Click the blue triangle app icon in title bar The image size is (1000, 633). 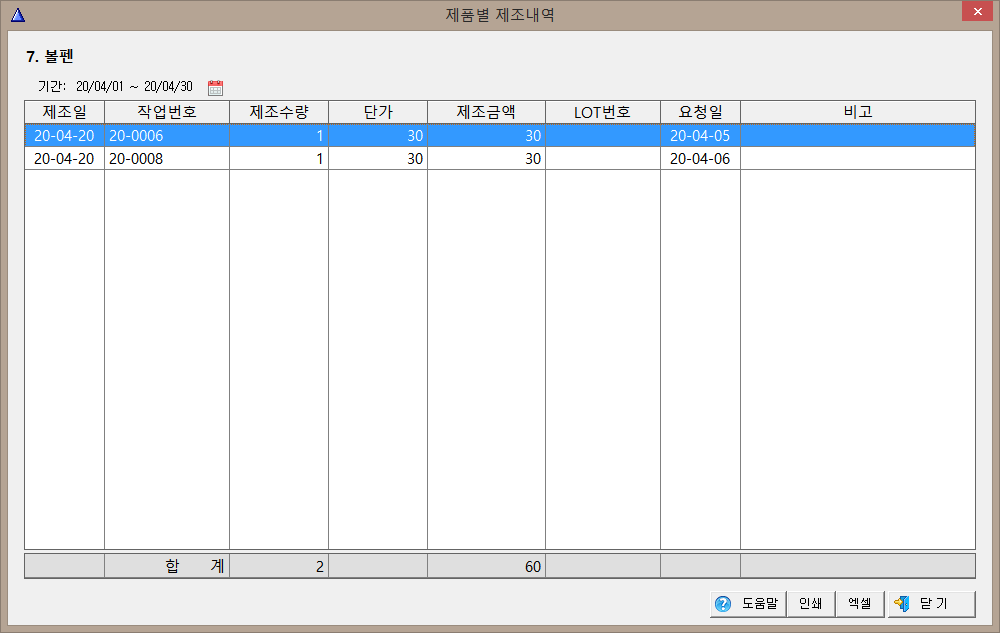click(x=18, y=15)
